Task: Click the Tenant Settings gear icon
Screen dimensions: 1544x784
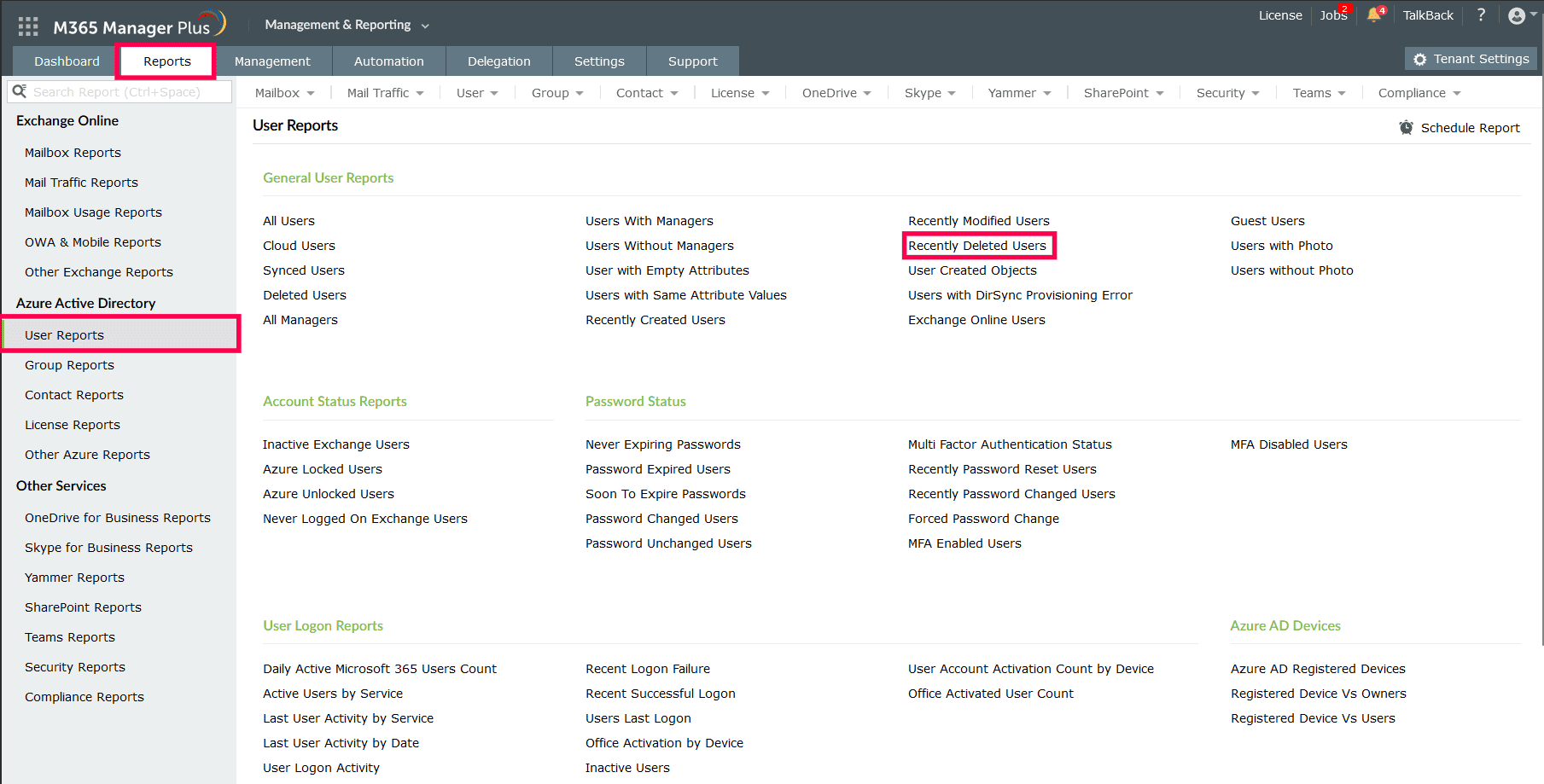Action: pos(1419,59)
